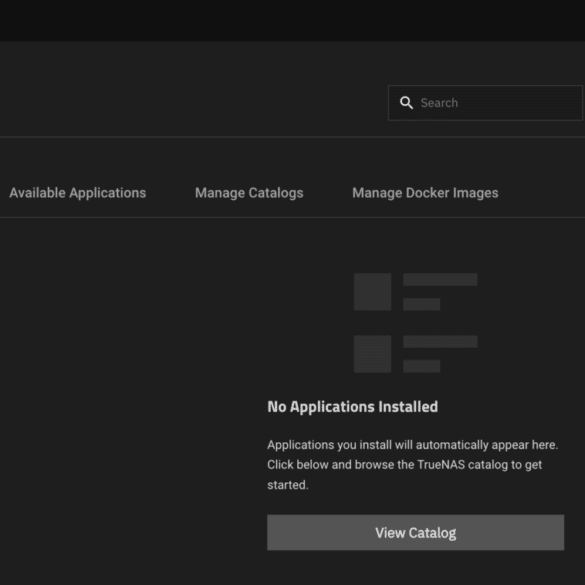Viewport: 585px width, 585px height.
Task: Open the Manage Catalogs tab
Action: coord(249,193)
